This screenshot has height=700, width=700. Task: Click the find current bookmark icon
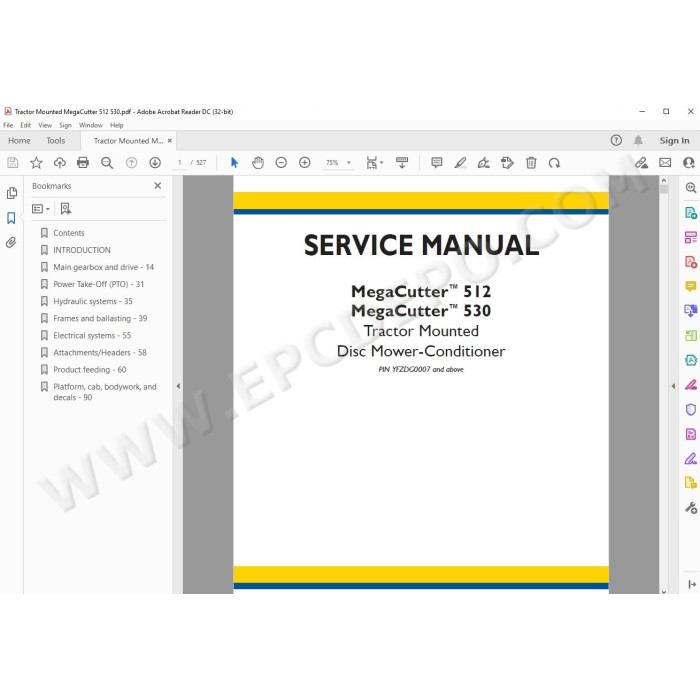[66, 208]
